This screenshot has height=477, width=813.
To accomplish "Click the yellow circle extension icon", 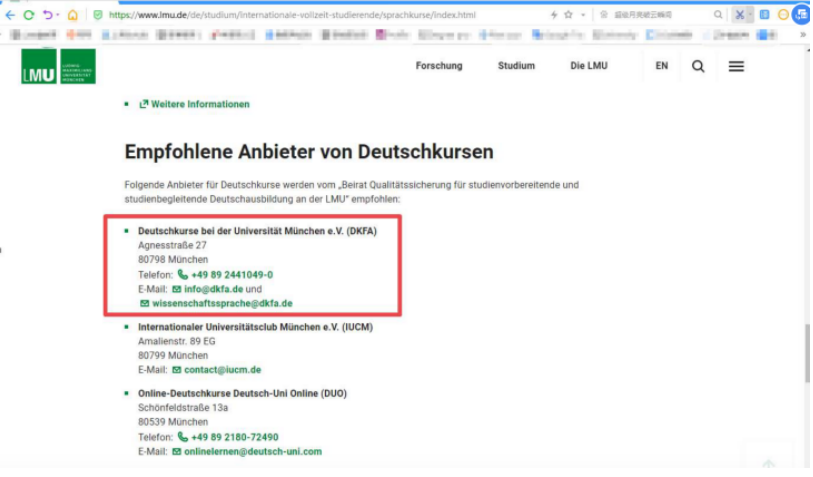I will [783, 15].
